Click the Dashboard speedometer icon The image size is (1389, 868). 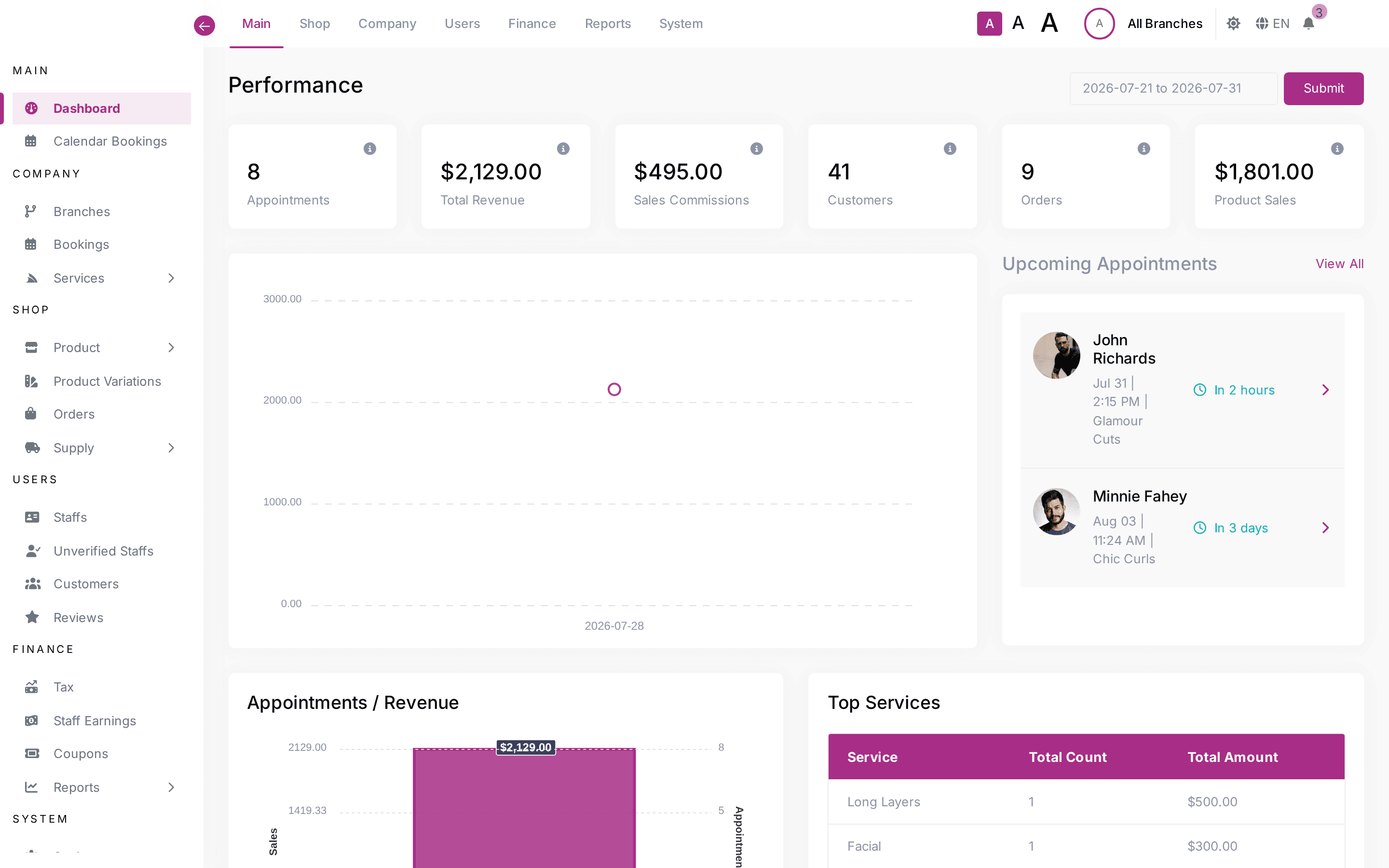click(x=31, y=108)
